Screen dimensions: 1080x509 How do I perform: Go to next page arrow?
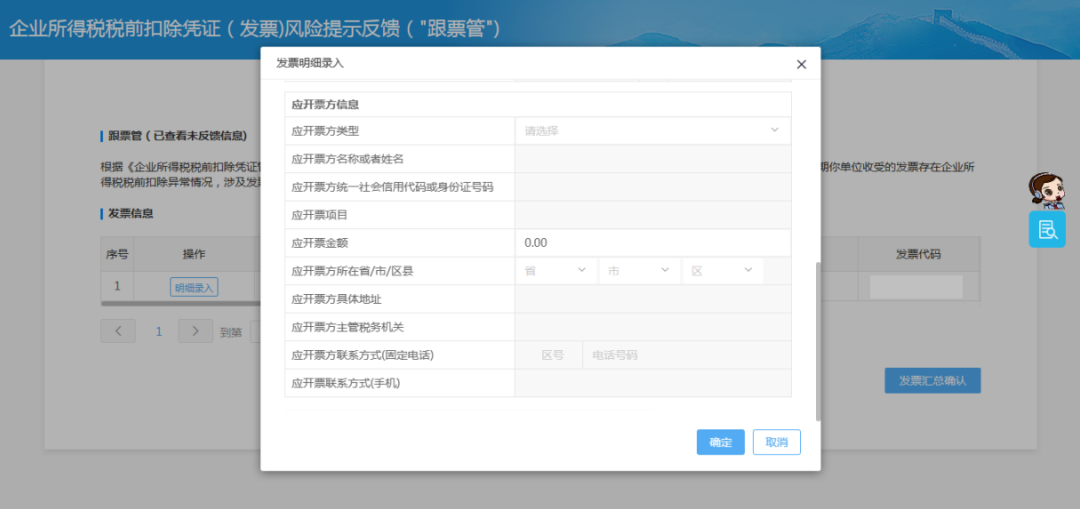[196, 331]
